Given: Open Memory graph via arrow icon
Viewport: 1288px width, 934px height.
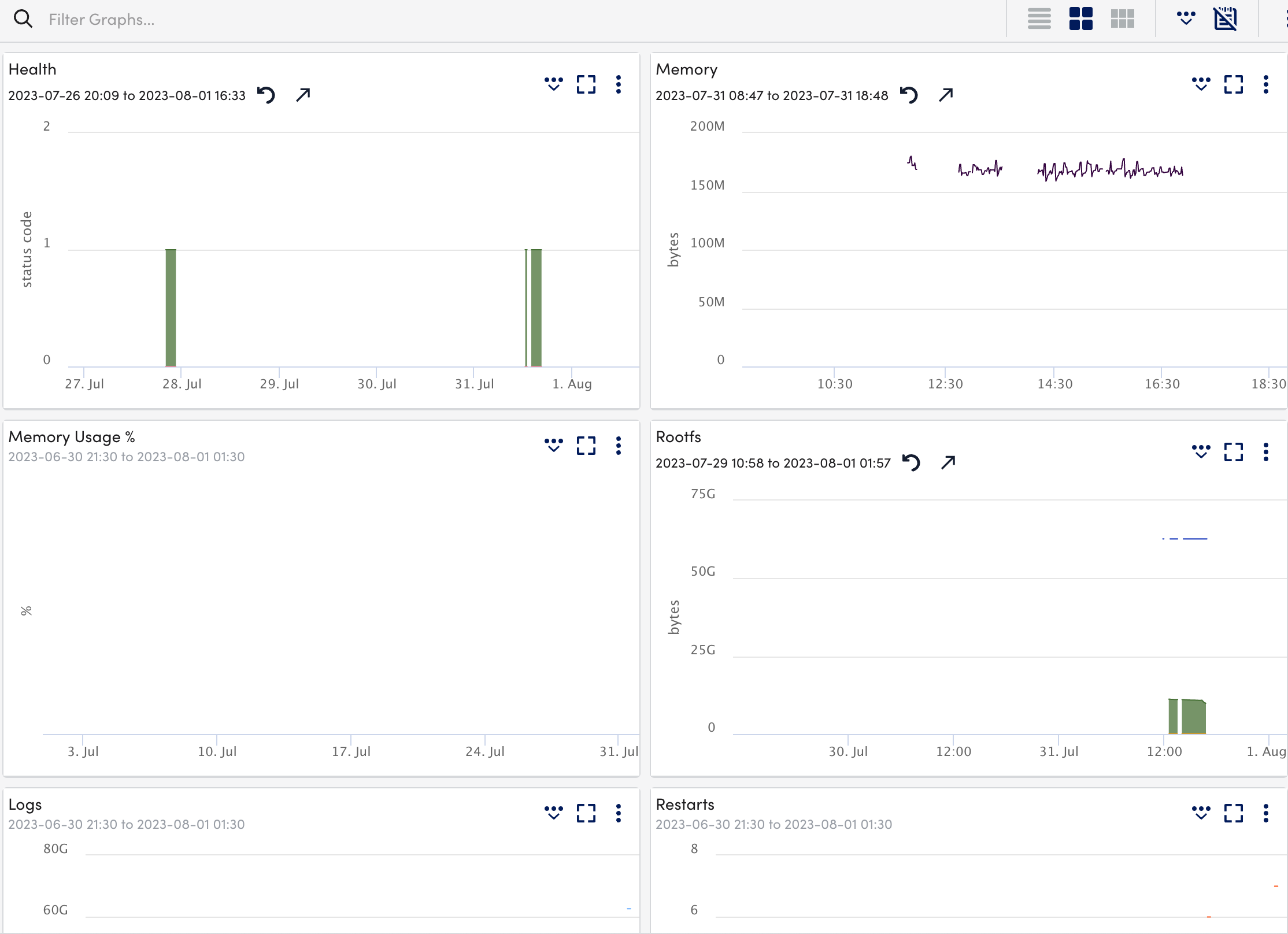Looking at the screenshot, I should (946, 95).
